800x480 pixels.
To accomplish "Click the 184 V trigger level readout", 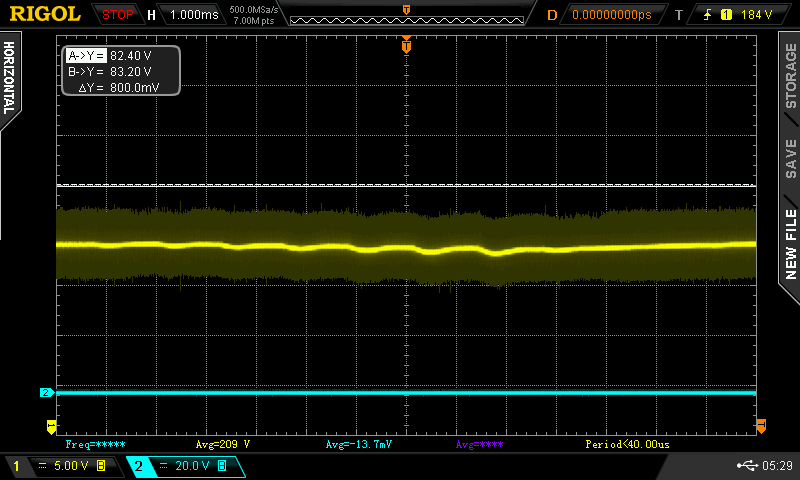I will [757, 15].
